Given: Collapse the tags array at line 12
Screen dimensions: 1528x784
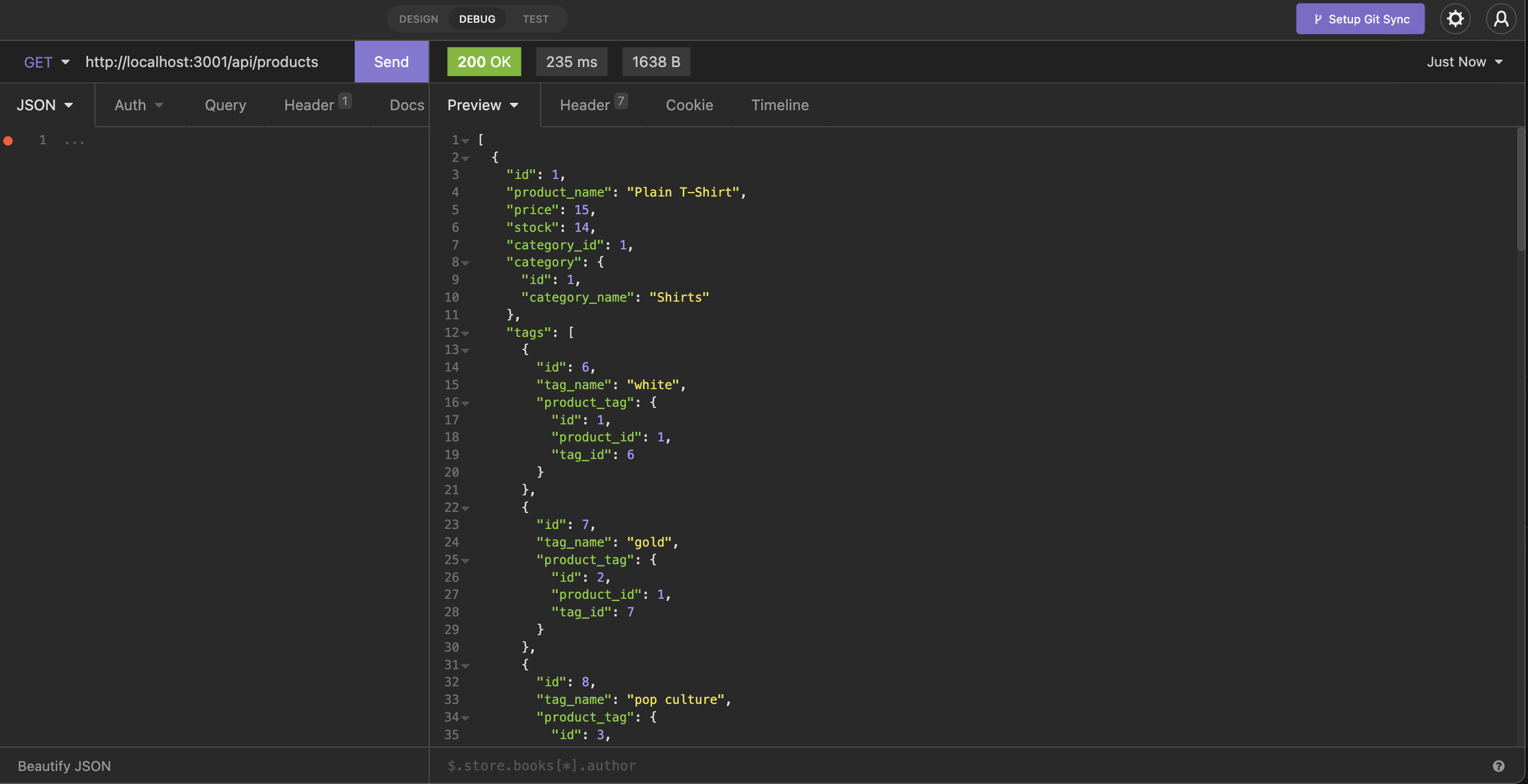Looking at the screenshot, I should pos(466,333).
